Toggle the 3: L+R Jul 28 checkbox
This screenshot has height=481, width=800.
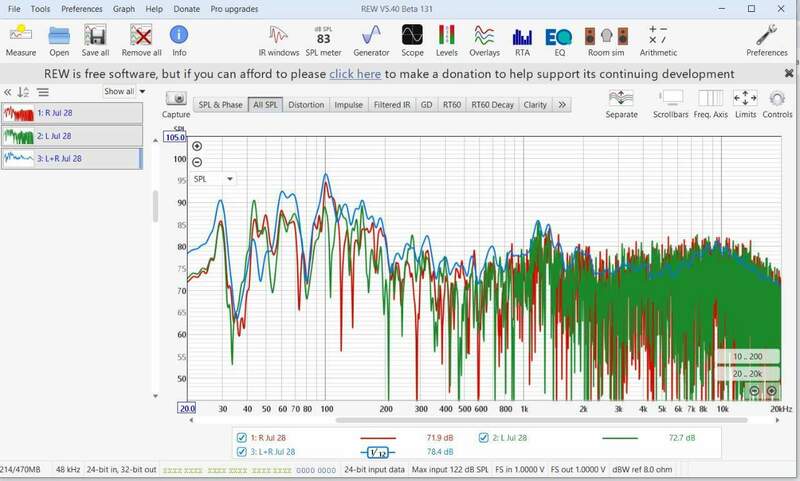(242, 452)
